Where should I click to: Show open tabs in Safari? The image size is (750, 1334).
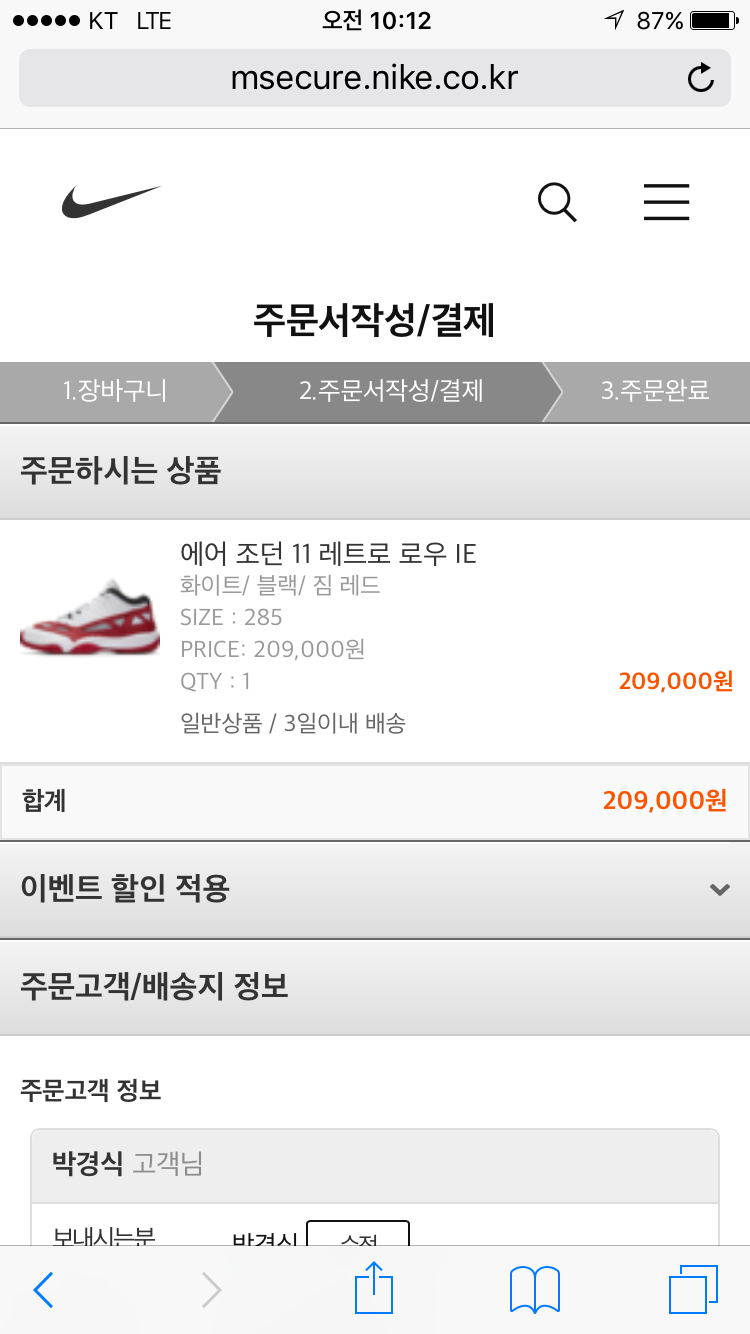(693, 1289)
